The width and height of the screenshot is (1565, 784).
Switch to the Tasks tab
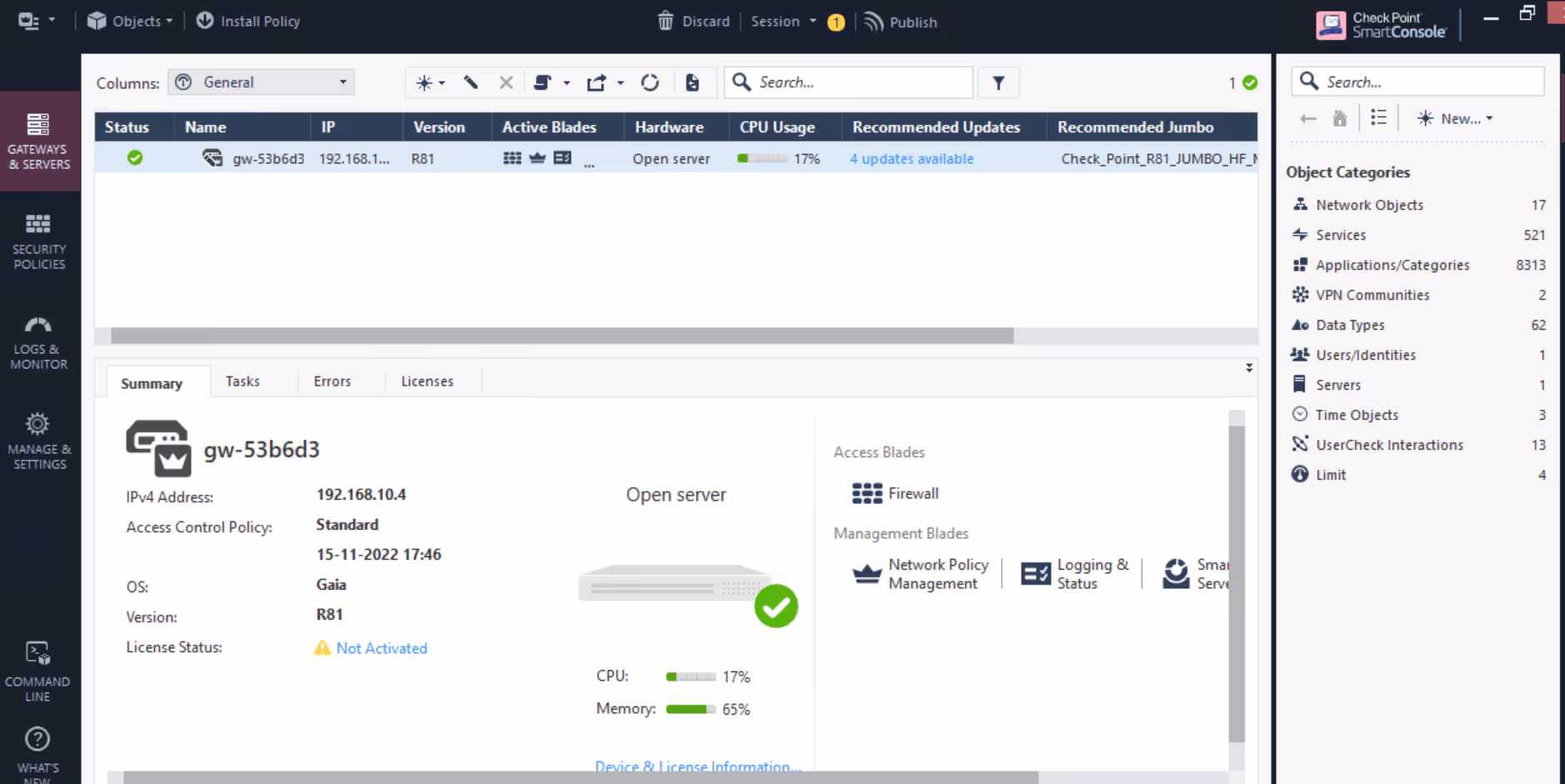242,381
